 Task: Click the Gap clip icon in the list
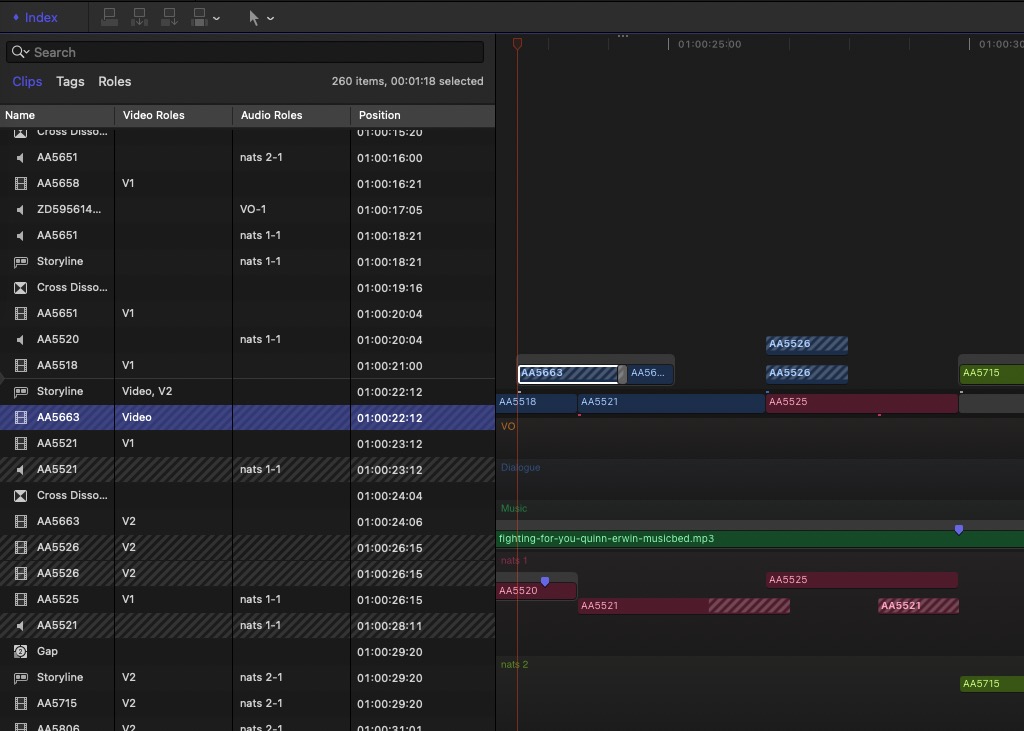point(18,651)
